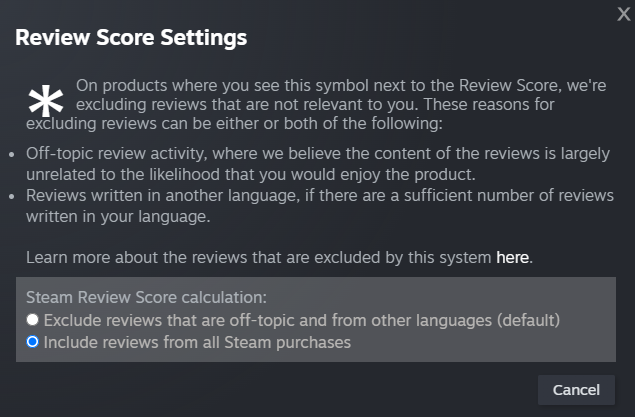Click the Cancel button
This screenshot has height=417, width=635.
click(576, 390)
